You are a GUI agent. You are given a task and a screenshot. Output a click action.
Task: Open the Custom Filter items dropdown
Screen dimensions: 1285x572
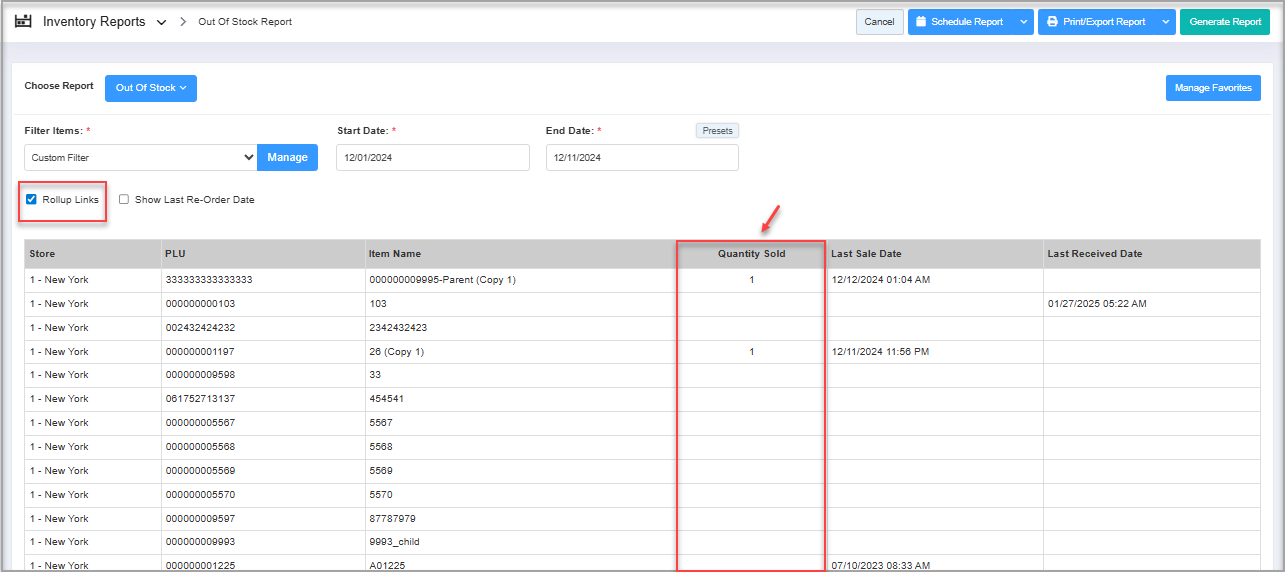[140, 157]
